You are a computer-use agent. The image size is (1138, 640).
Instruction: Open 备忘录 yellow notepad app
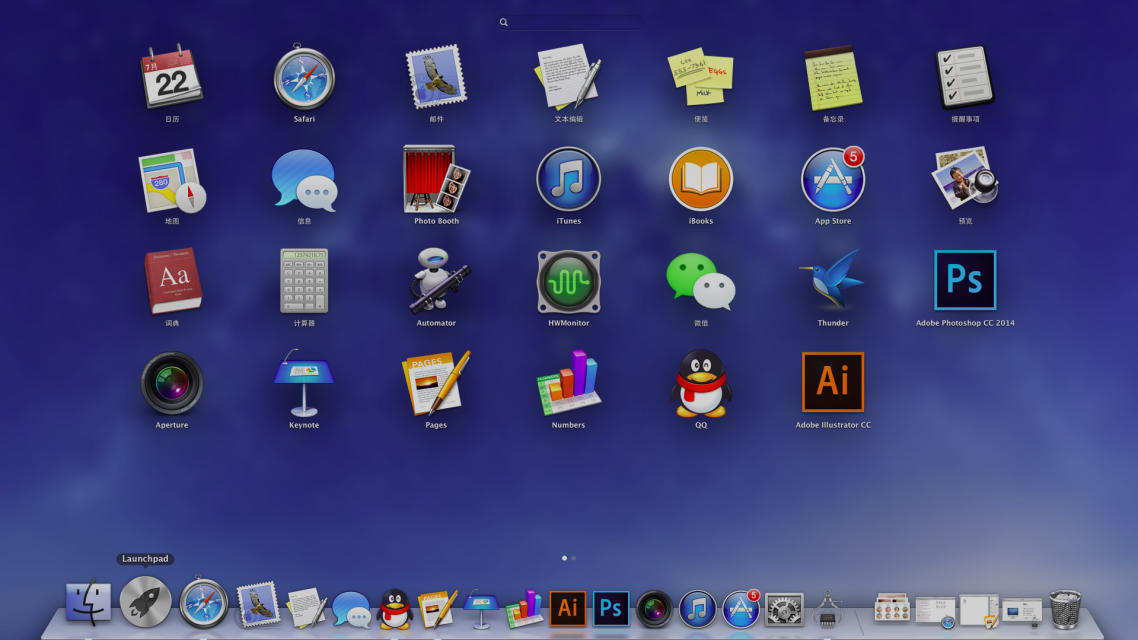[x=833, y=77]
